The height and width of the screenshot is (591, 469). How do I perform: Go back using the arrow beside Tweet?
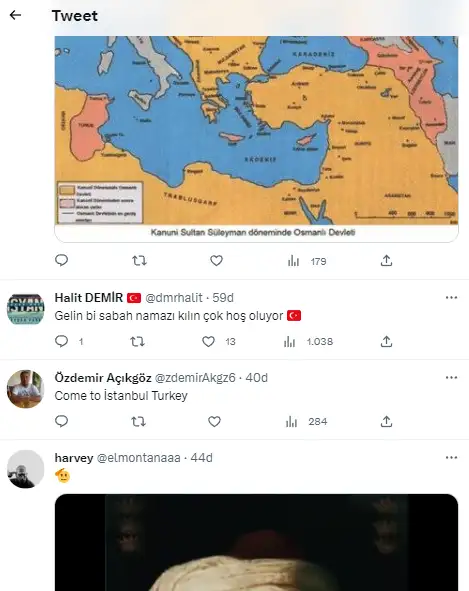coord(15,15)
